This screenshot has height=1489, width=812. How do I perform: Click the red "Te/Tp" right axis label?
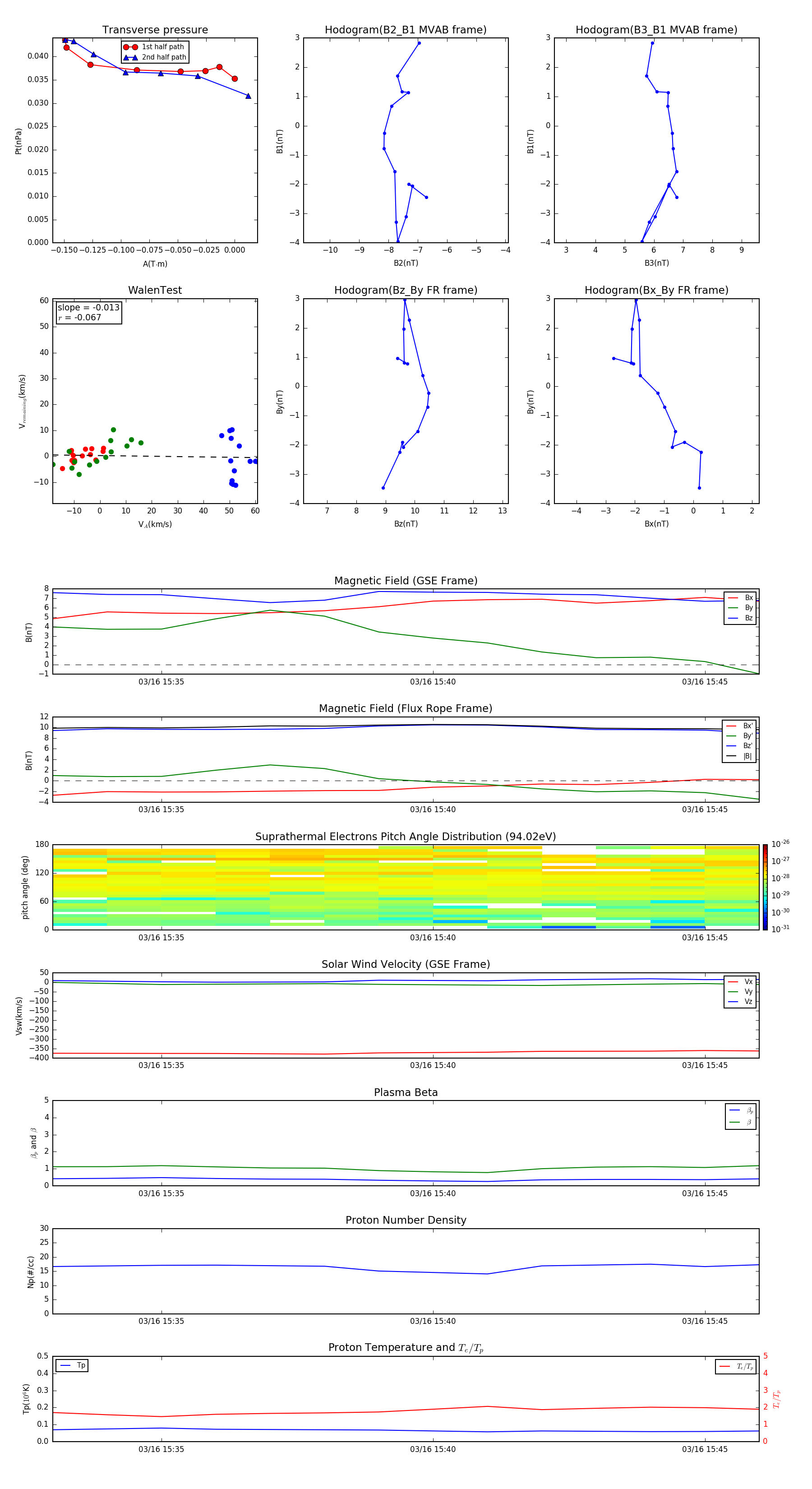[776, 1399]
